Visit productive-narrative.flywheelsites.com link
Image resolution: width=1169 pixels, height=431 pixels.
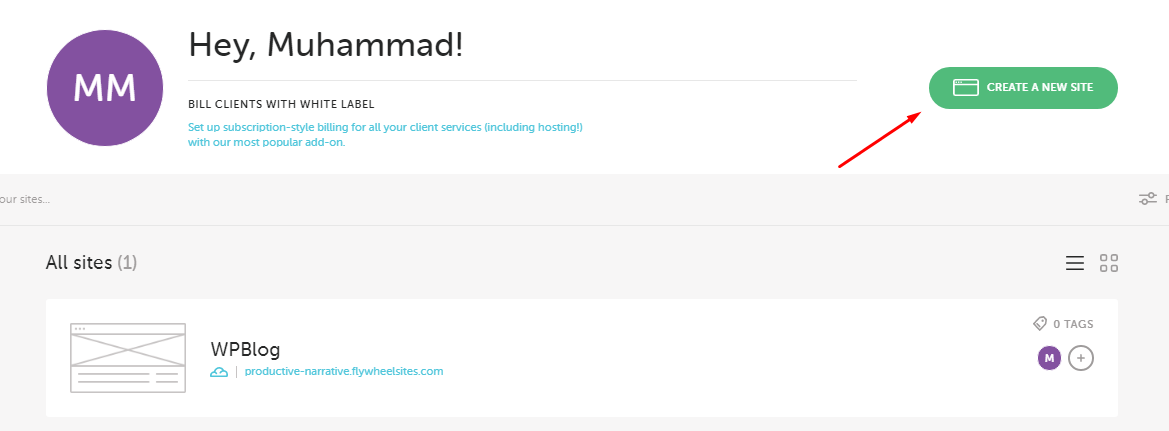pyautogui.click(x=344, y=371)
